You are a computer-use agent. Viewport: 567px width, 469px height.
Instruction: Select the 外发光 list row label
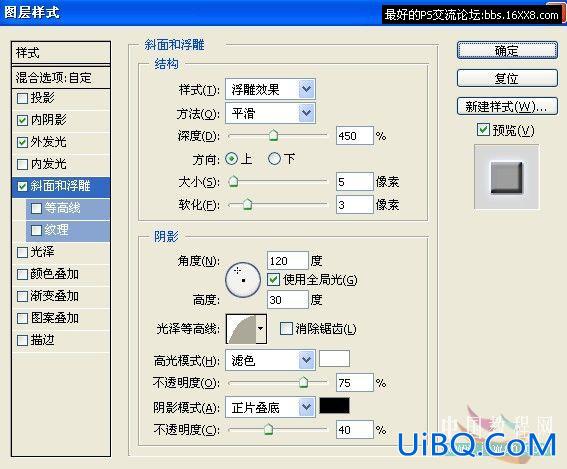point(48,142)
